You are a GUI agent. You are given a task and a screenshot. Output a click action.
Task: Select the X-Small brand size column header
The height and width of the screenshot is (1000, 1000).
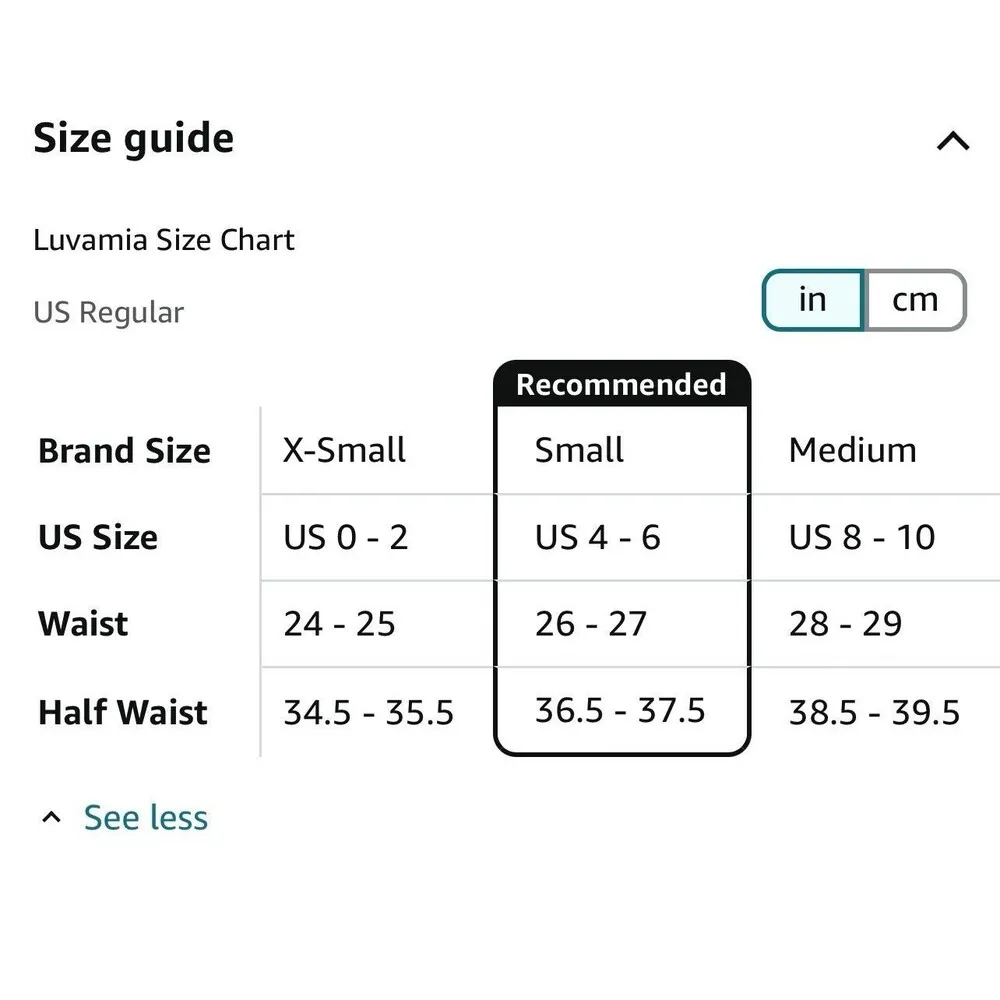[x=344, y=450]
